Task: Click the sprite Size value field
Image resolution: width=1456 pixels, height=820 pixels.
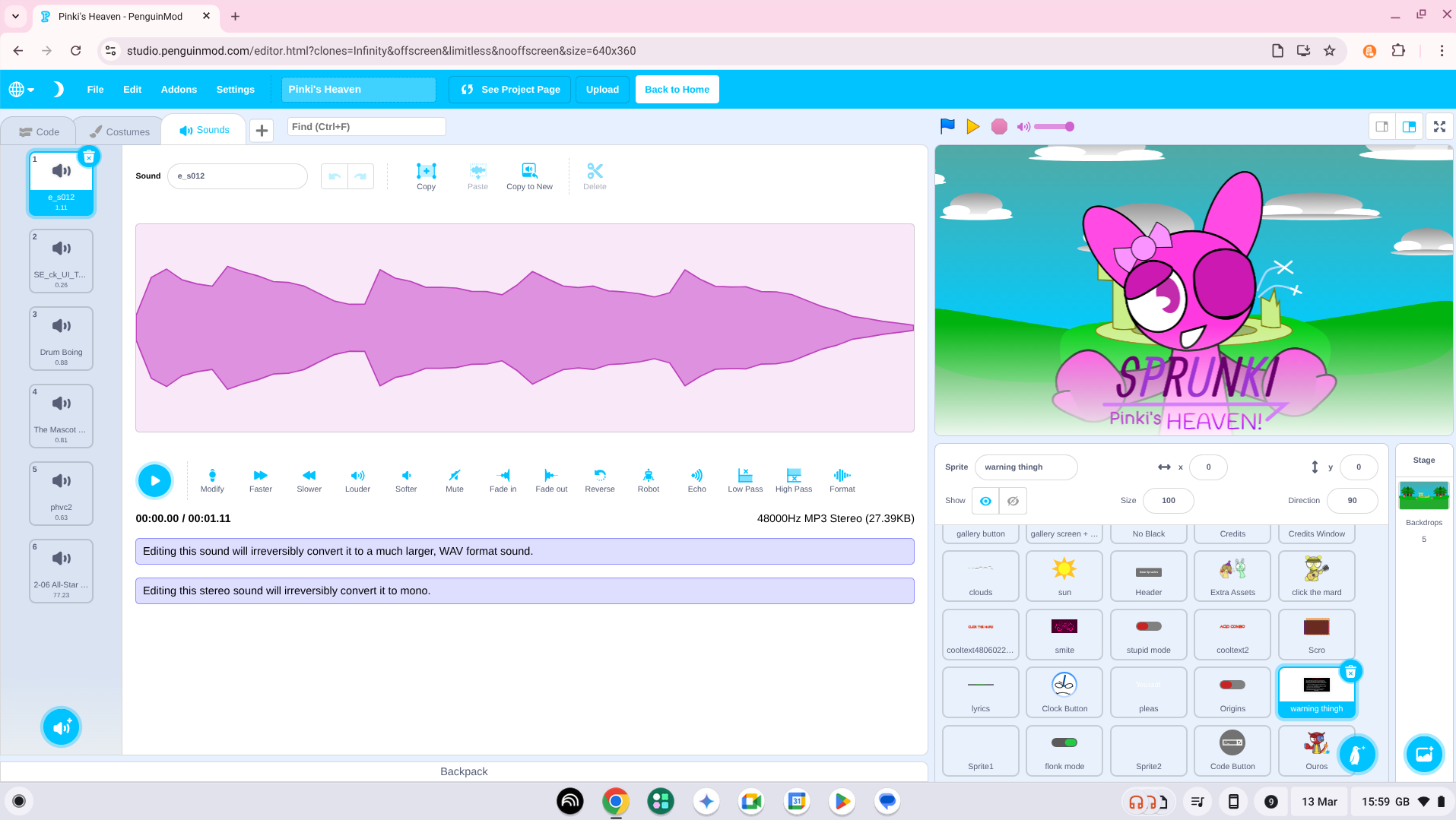Action: 1169,501
